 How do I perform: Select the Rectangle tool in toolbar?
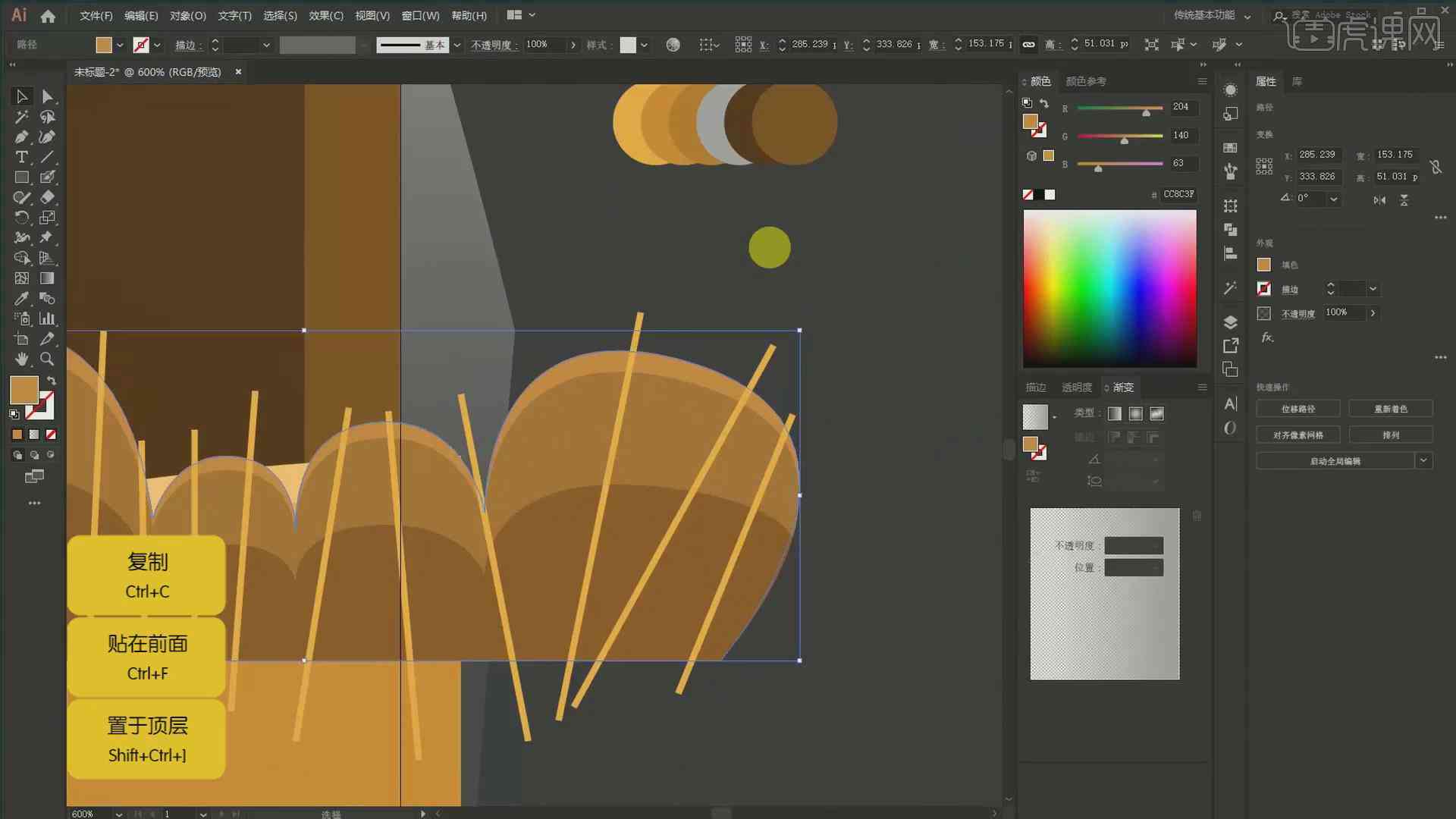[21, 178]
